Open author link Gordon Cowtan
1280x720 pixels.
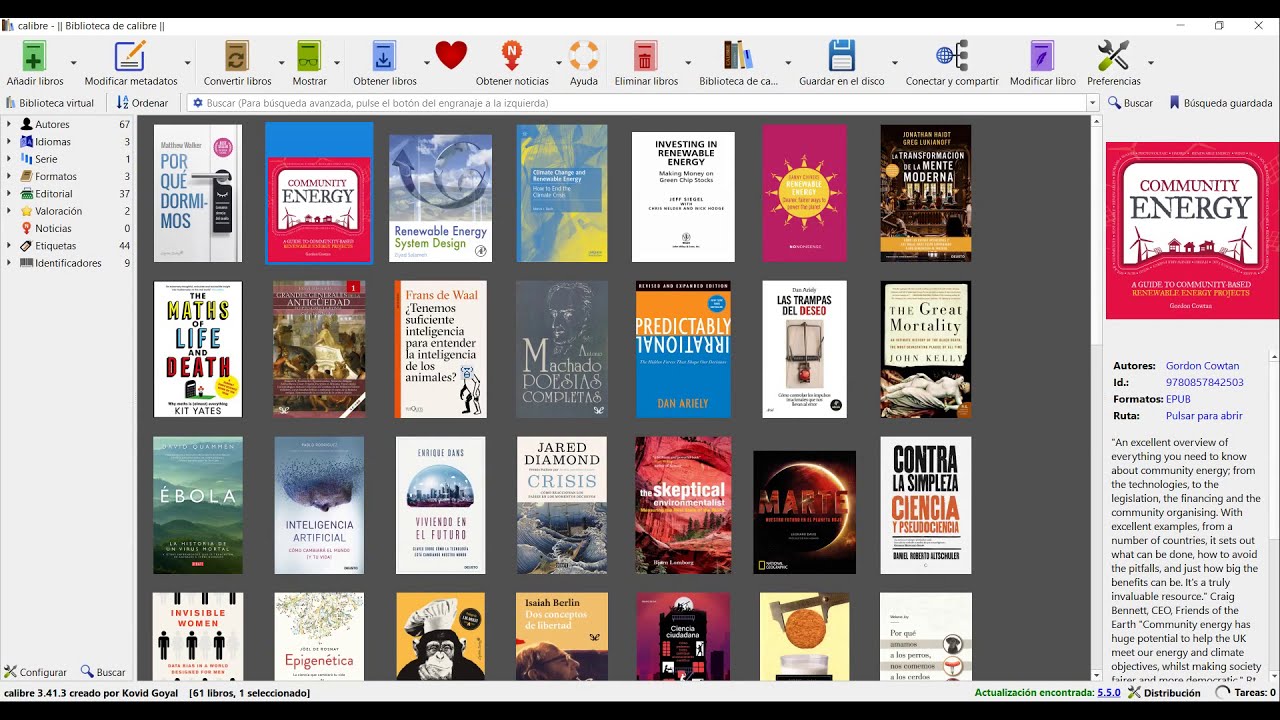click(1202, 366)
